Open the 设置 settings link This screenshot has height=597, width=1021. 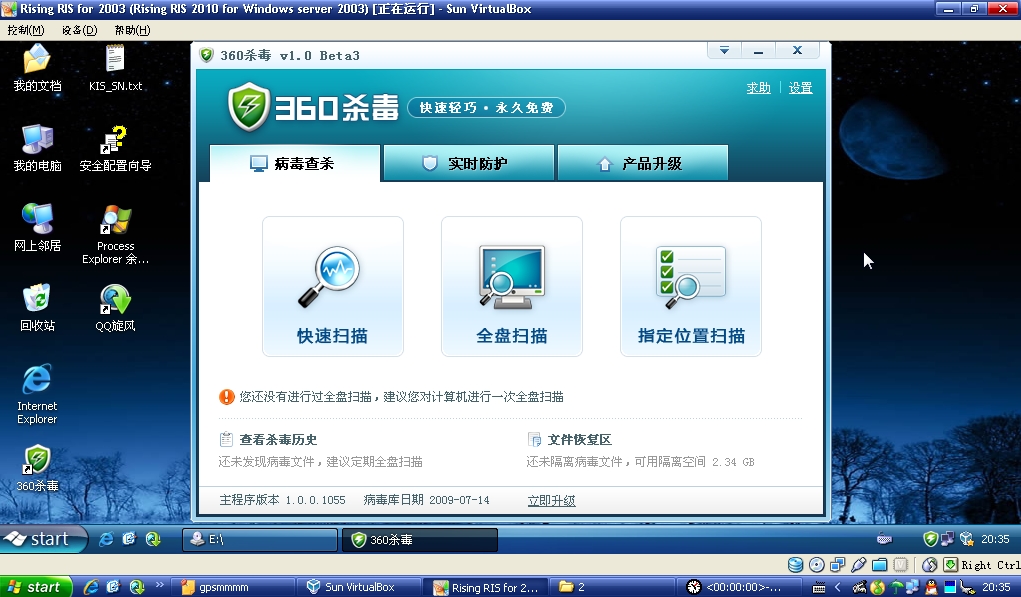tap(800, 88)
